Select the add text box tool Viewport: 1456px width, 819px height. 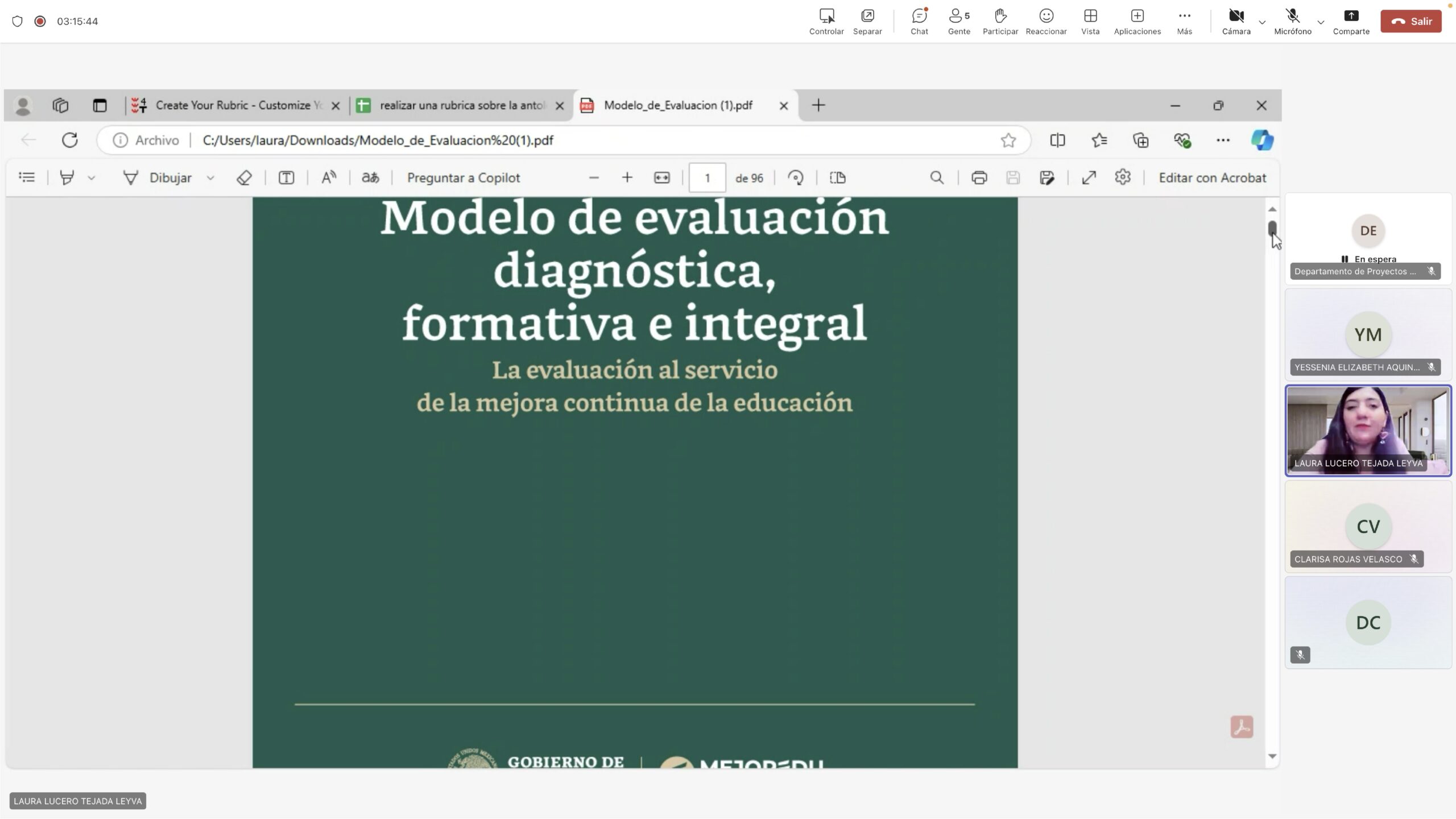pos(286,177)
